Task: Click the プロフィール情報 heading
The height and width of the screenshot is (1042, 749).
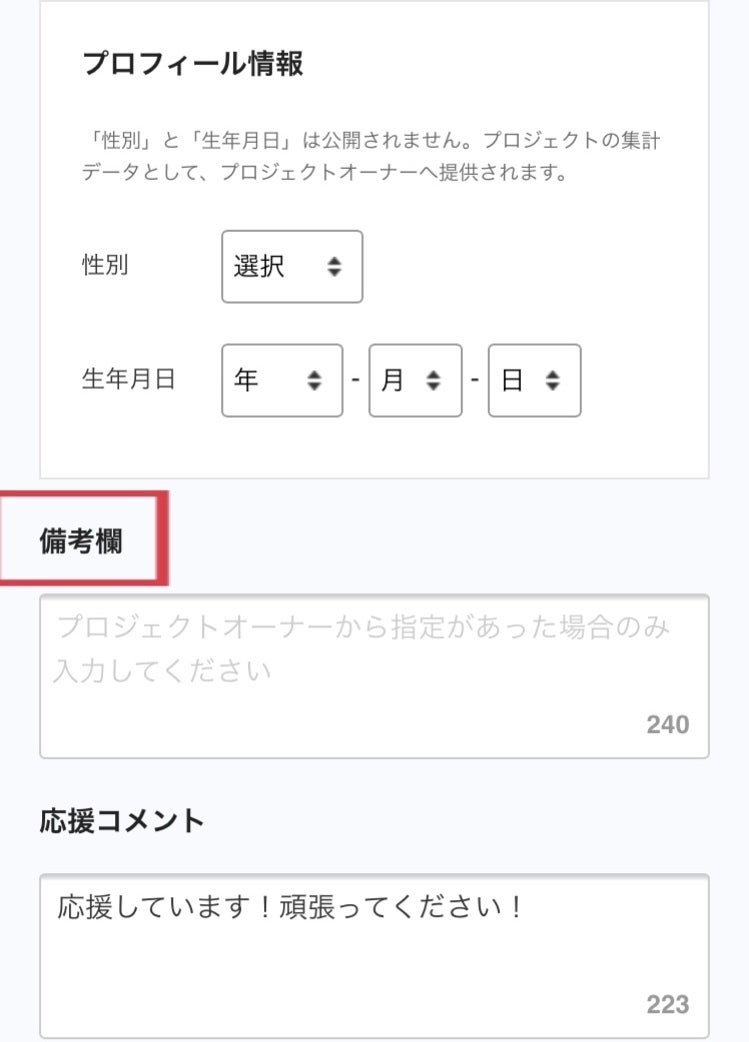Action: pyautogui.click(x=192, y=64)
